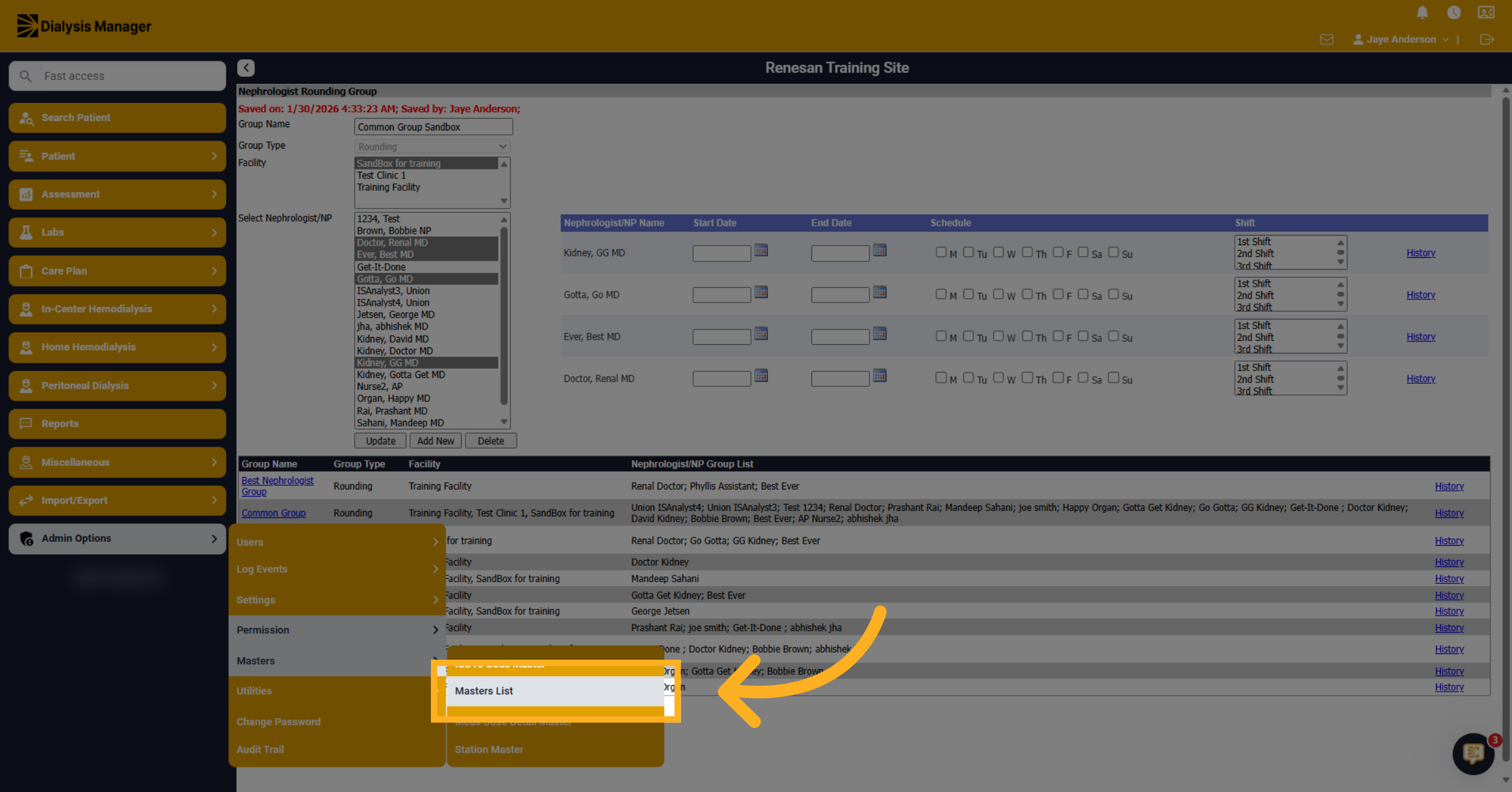1512x792 pixels.
Task: Check Wednesday for Ever, Best MD
Action: pyautogui.click(x=999, y=336)
